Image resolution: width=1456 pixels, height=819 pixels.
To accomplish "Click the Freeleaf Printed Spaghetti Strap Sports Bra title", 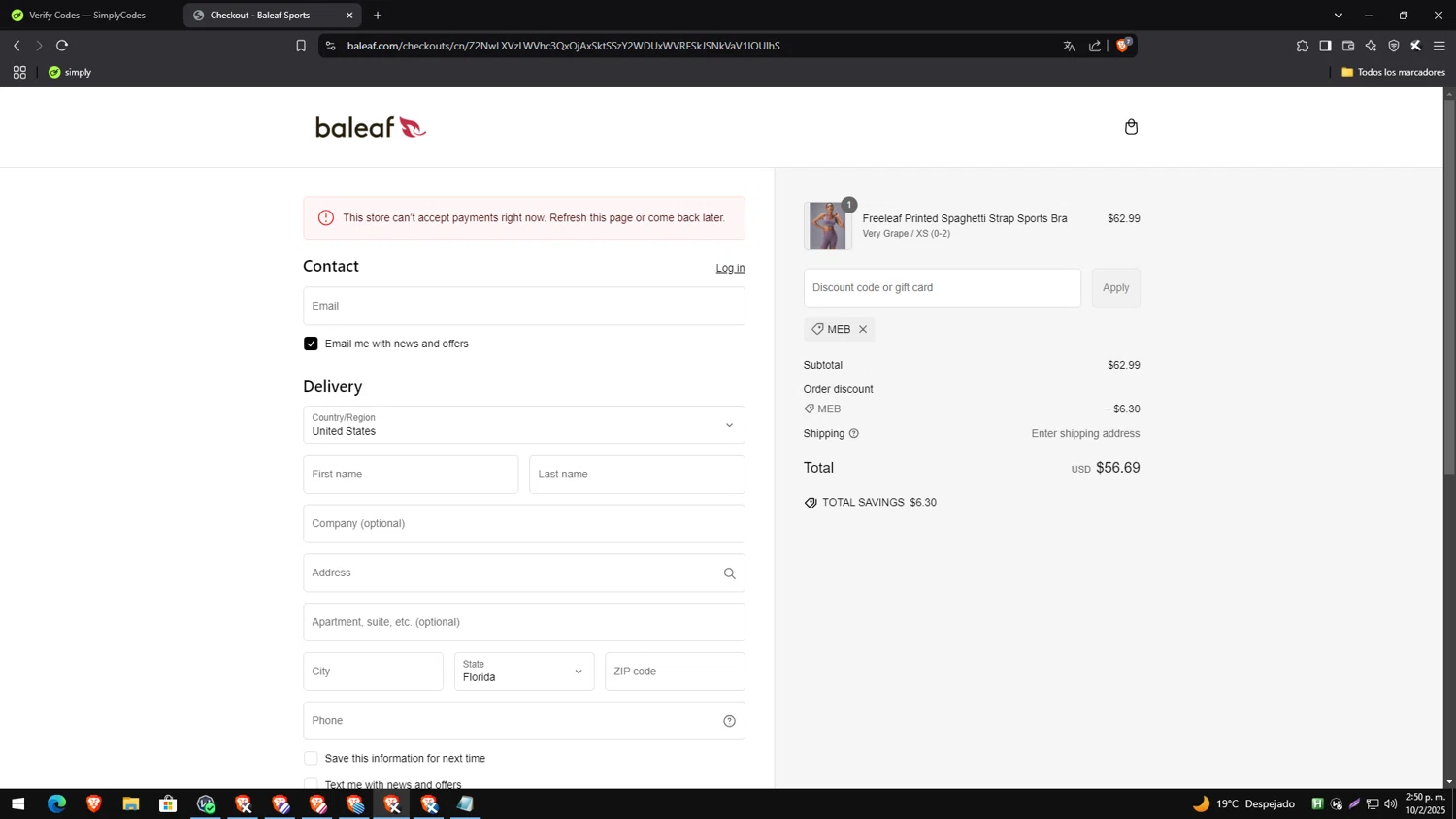I will (965, 218).
